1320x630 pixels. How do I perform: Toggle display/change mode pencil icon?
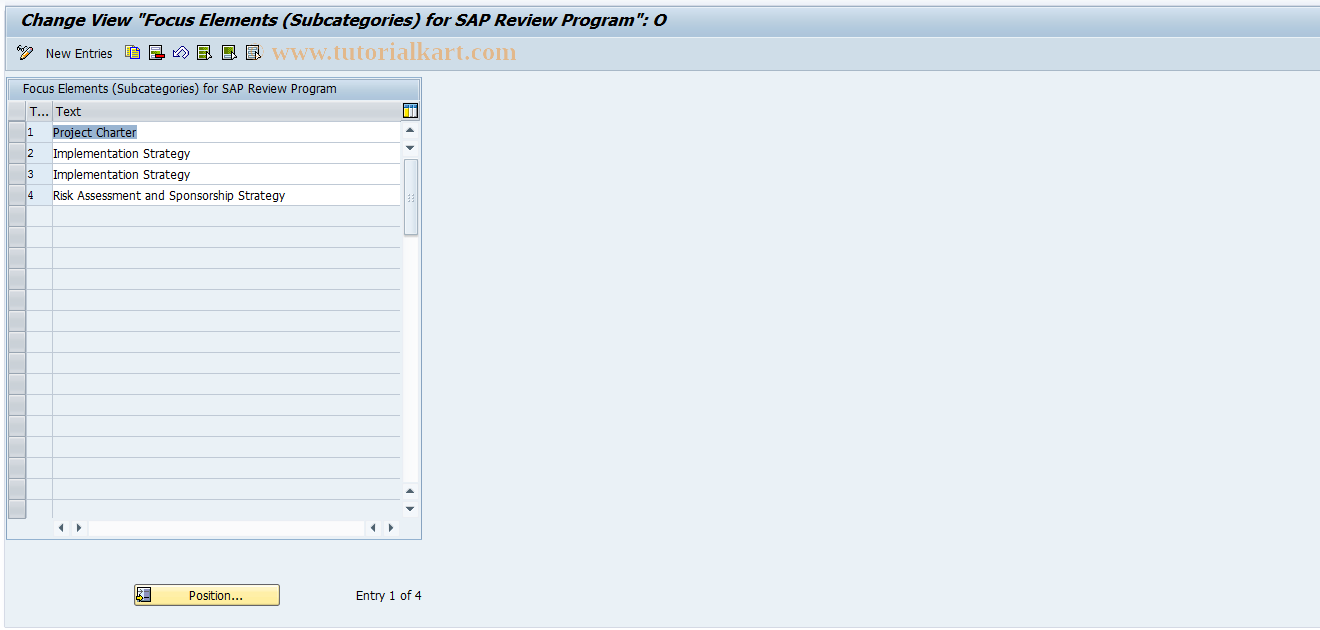[25, 53]
